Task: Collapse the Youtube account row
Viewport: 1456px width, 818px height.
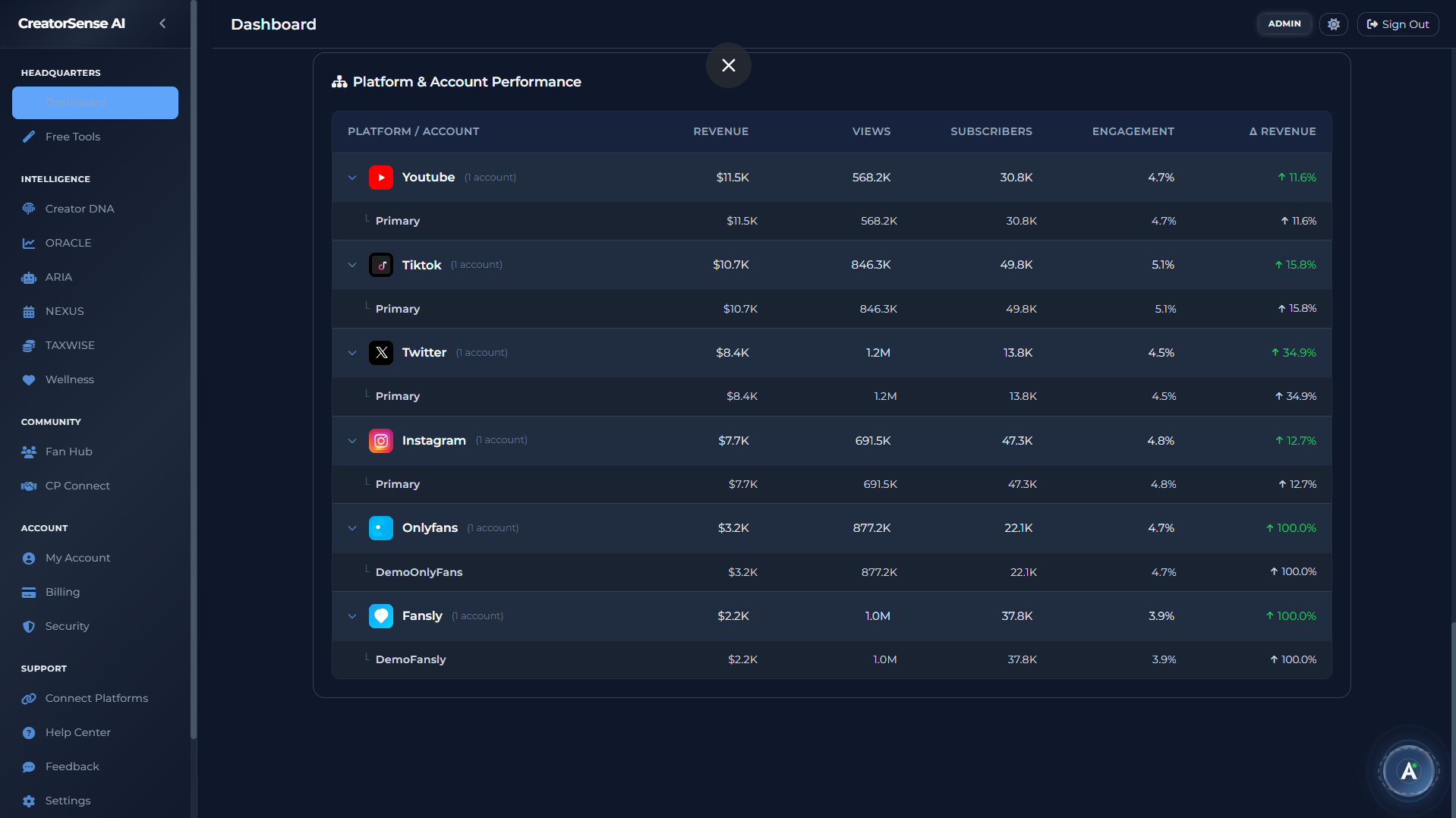Action: coord(351,177)
